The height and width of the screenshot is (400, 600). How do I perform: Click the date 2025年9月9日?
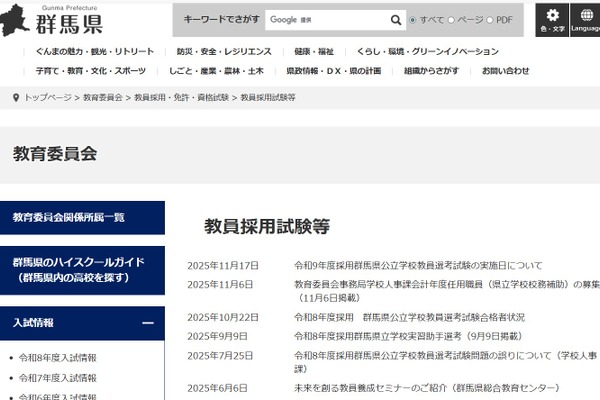(x=217, y=336)
